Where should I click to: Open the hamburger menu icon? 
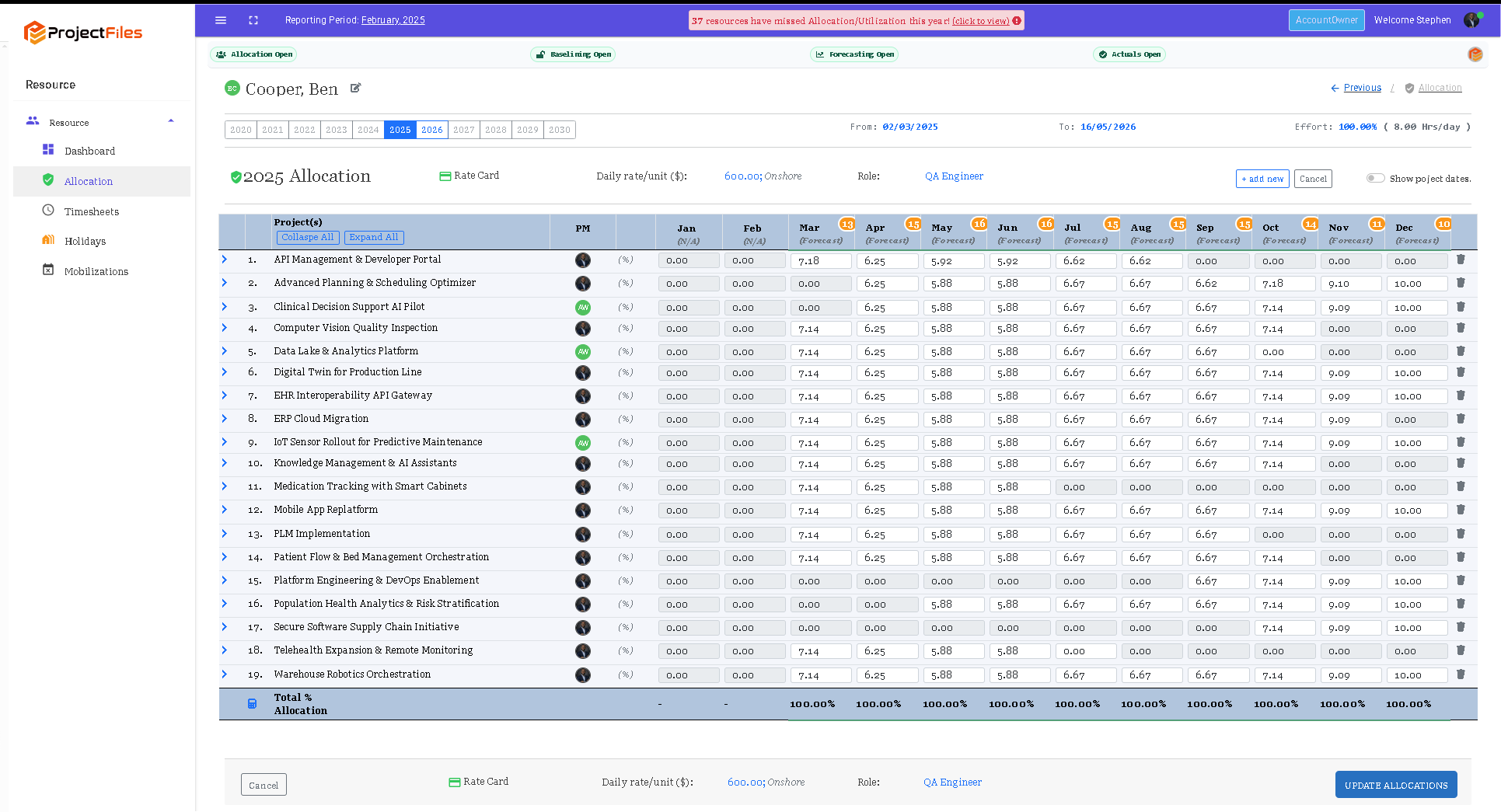[x=221, y=20]
